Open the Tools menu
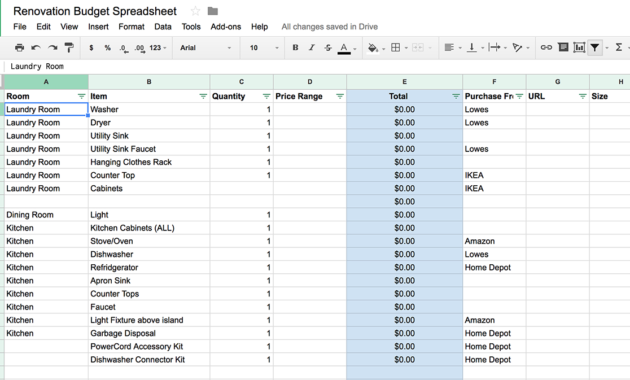The width and height of the screenshot is (630, 380). point(191,27)
